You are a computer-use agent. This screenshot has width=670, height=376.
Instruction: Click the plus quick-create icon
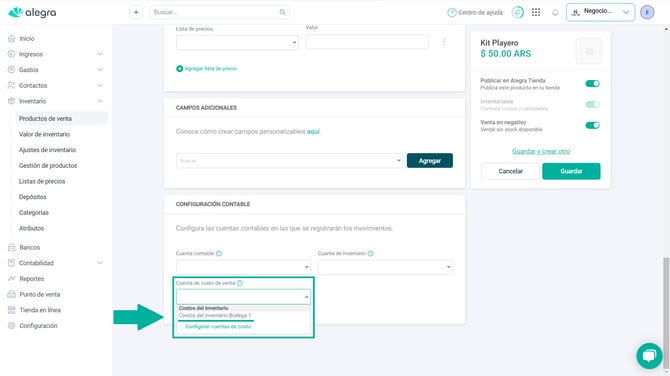[x=136, y=12]
